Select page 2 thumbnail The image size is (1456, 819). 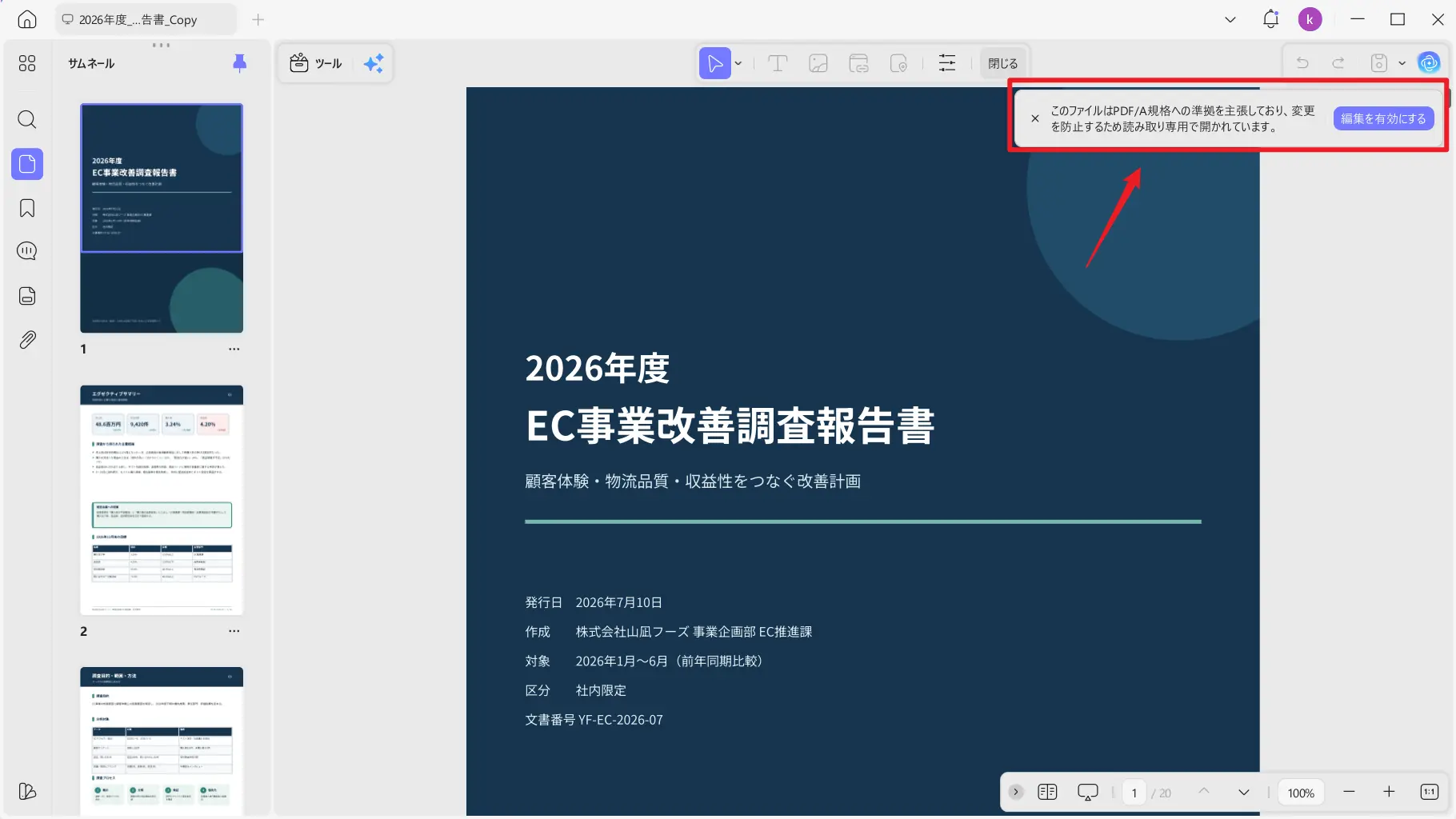[162, 500]
